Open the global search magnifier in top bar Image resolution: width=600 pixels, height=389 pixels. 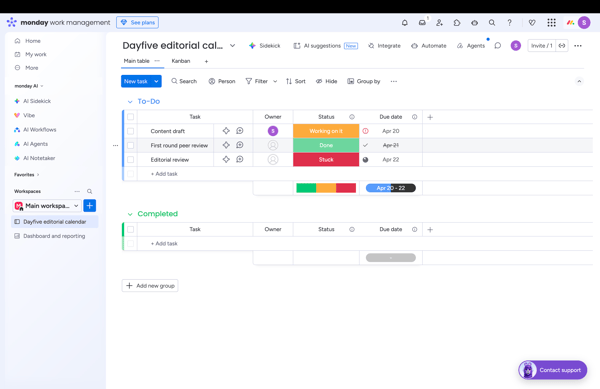pyautogui.click(x=492, y=23)
